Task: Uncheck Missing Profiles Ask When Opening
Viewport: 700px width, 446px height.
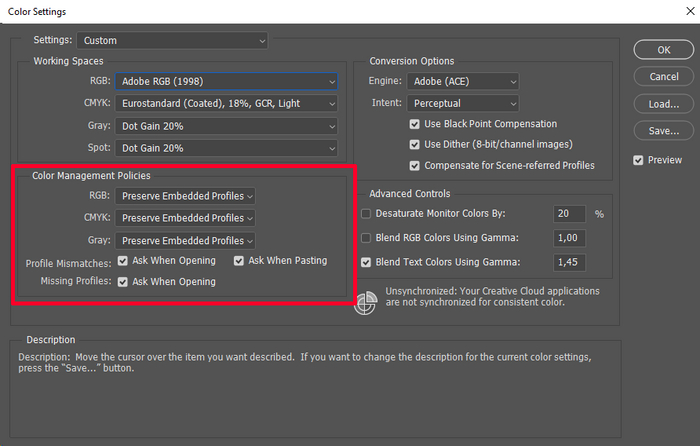Action: pyautogui.click(x=123, y=282)
